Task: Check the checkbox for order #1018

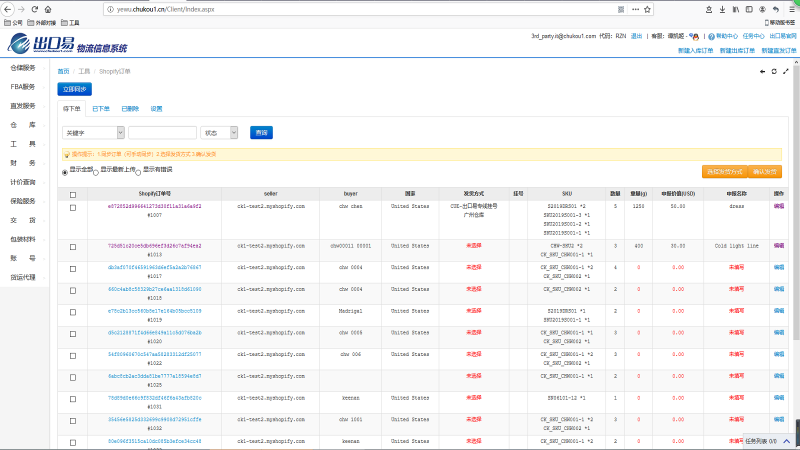Action: [73, 290]
